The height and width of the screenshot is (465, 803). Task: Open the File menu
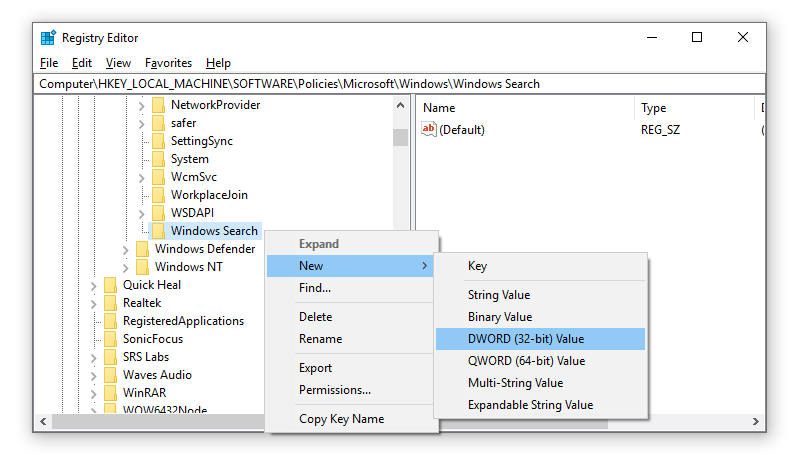pyautogui.click(x=49, y=63)
